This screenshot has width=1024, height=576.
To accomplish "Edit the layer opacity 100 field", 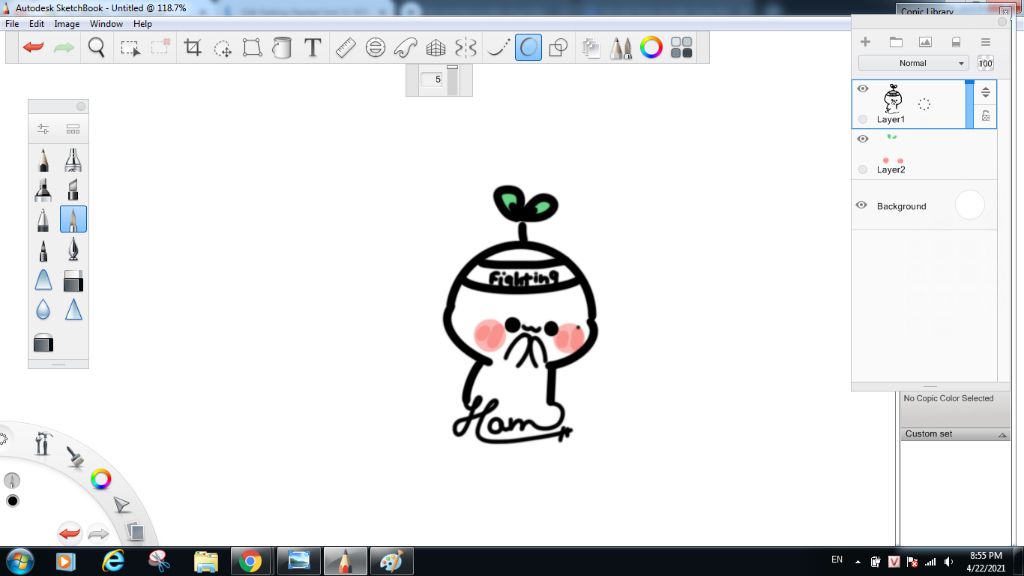I will (x=985, y=63).
